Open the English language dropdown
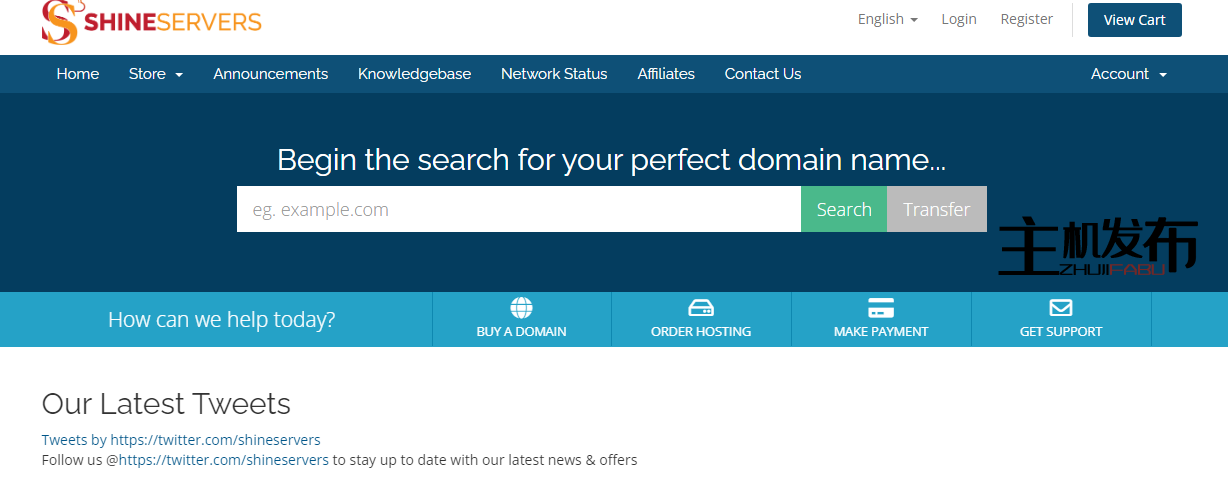 (x=887, y=19)
